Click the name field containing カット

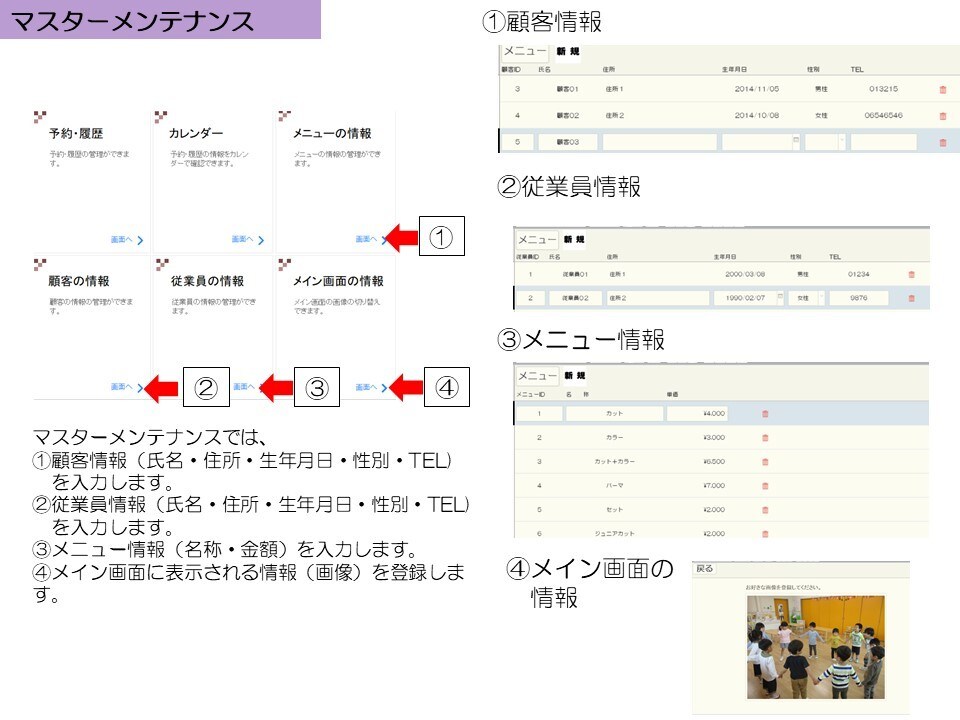tap(614, 414)
